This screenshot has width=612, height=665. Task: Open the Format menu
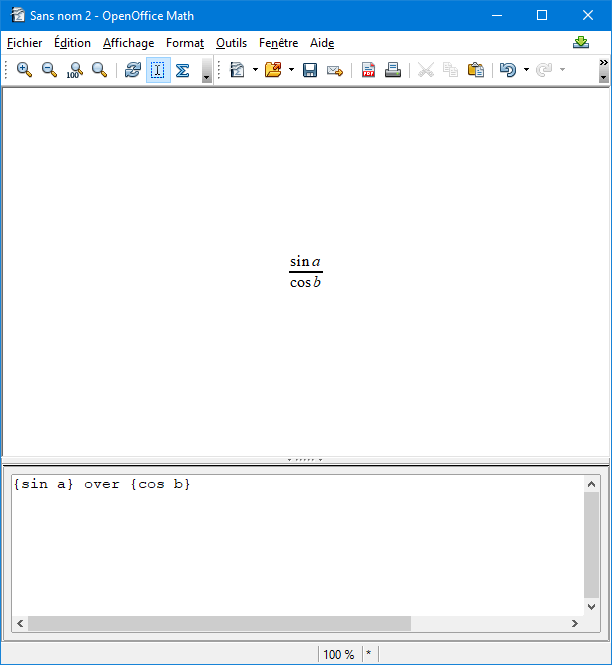(185, 43)
